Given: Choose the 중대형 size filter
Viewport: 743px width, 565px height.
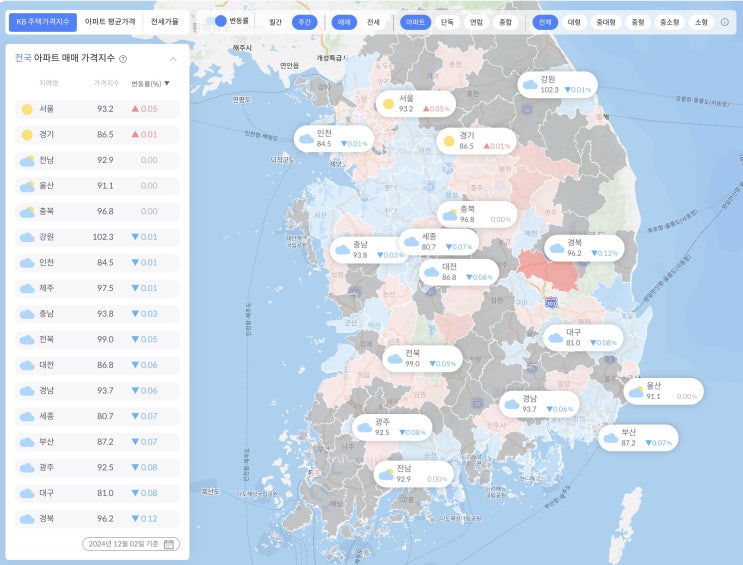Looking at the screenshot, I should pyautogui.click(x=606, y=22).
